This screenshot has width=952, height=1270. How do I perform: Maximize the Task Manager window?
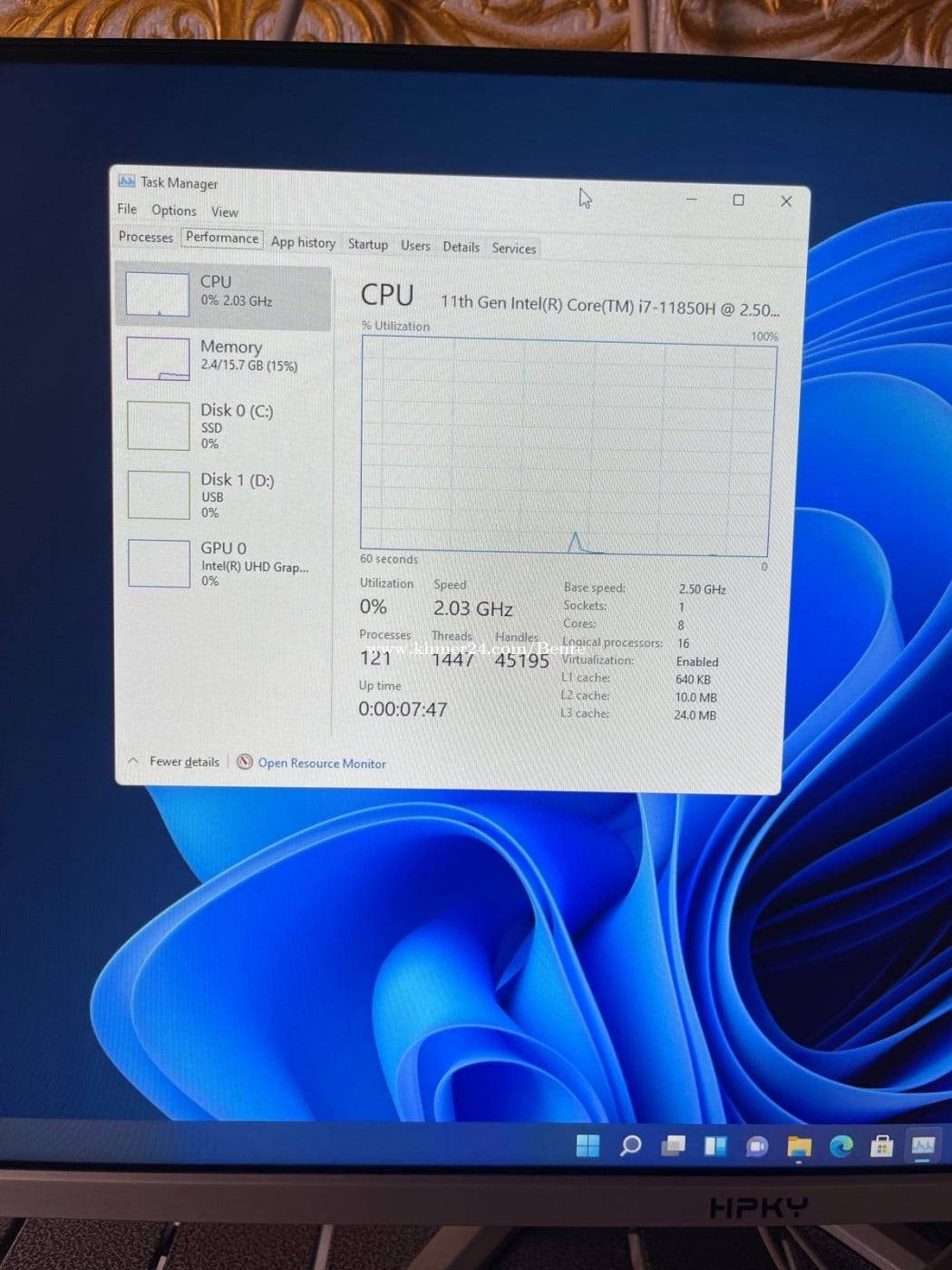pyautogui.click(x=739, y=200)
